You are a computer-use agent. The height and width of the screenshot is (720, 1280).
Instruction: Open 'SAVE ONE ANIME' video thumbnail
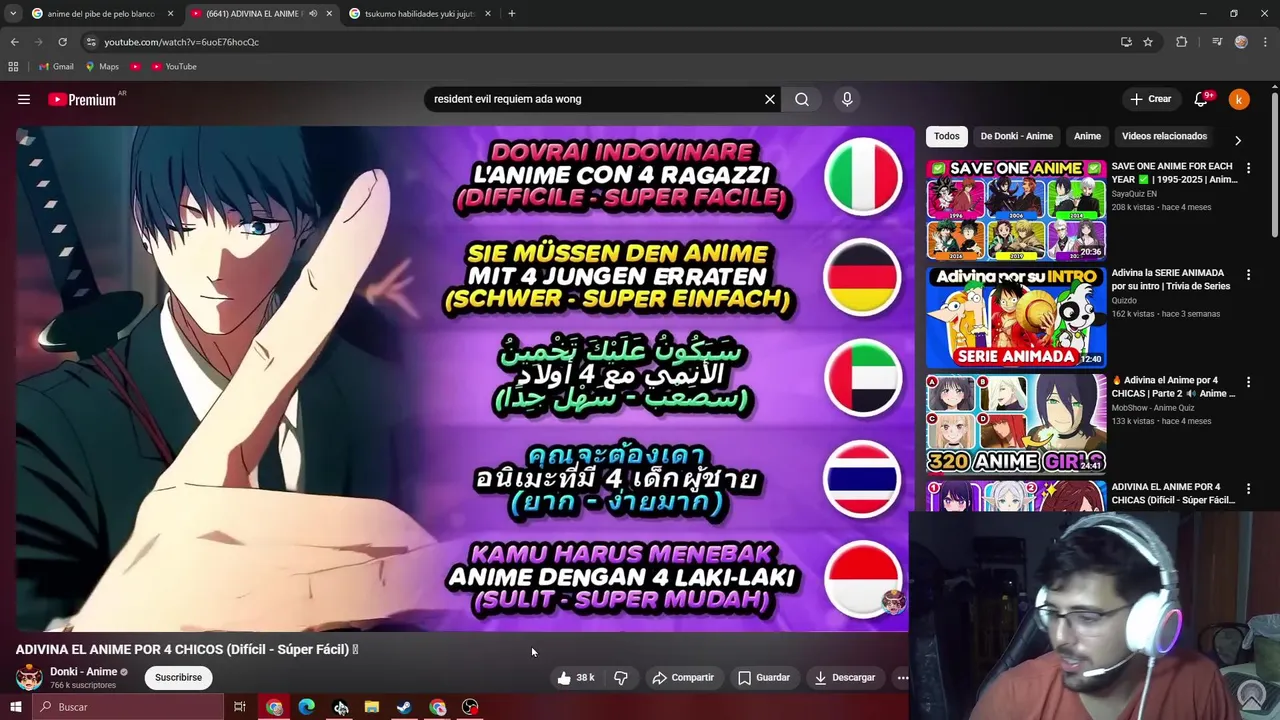coord(1016,210)
